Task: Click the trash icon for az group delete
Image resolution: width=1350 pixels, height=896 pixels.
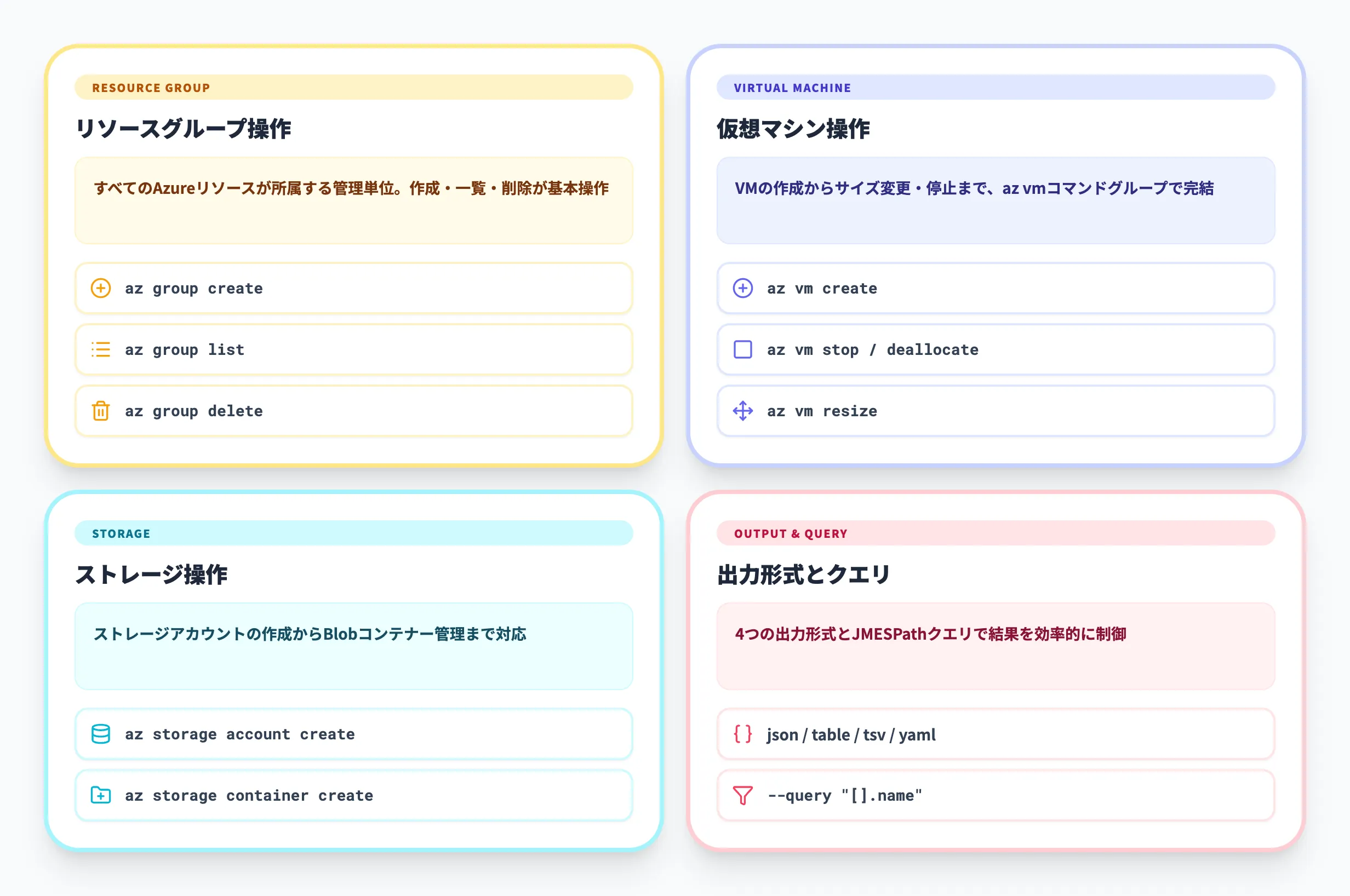Action: tap(101, 411)
